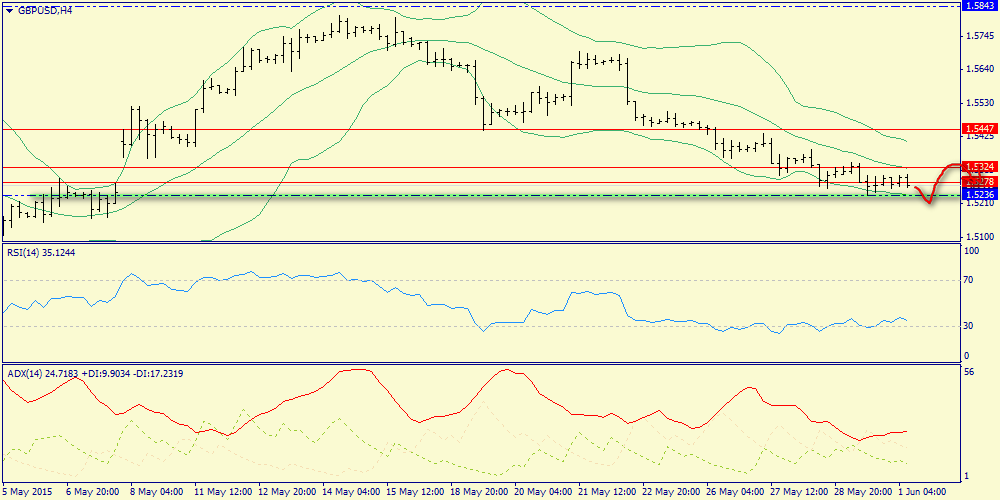Click the 30 level on RSI scale
The image size is (1000, 500).
(x=966, y=326)
